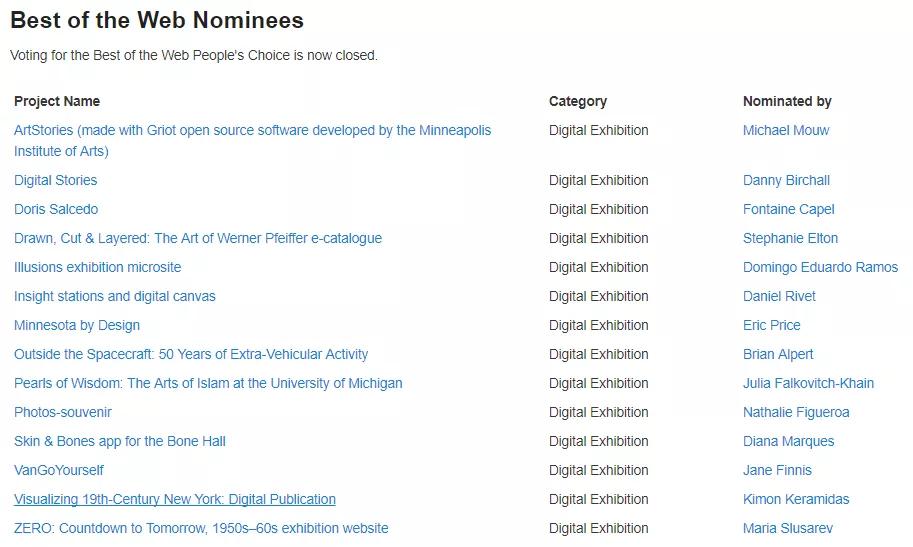Viewport: 913px width, 547px height.
Task: Click Domingo Eduardo Ramos nominator link
Action: click(820, 268)
